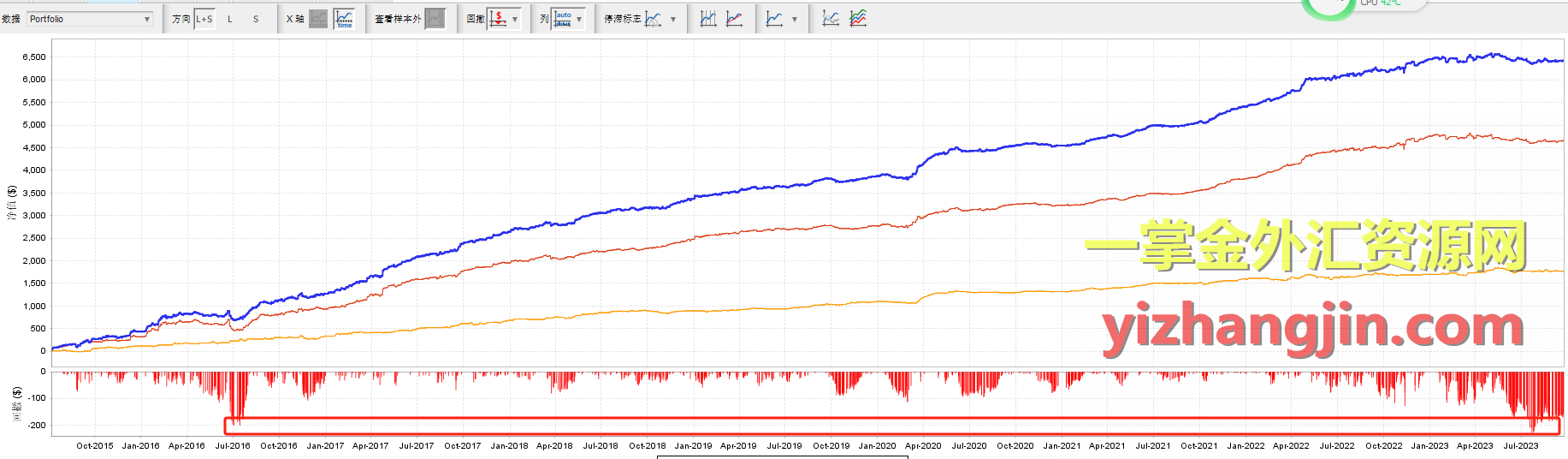Select the L+S direction toggle
The height and width of the screenshot is (459, 1568).
[204, 19]
